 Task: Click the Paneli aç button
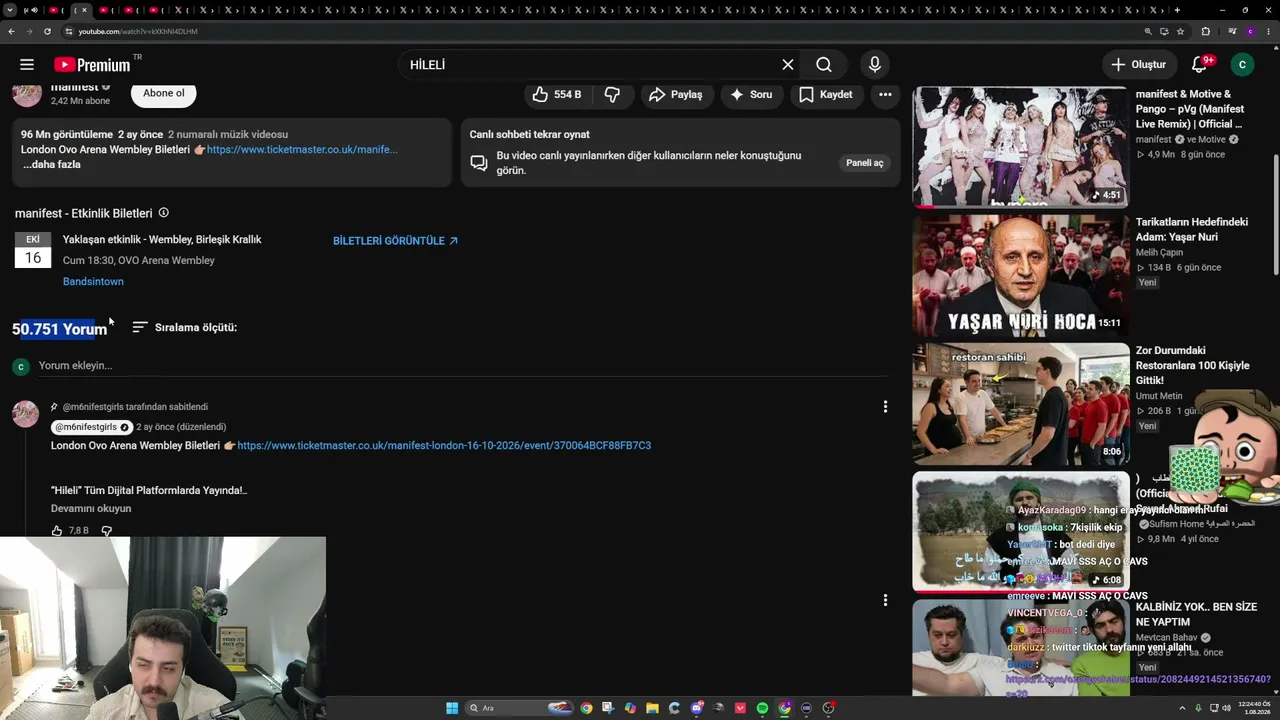865,163
